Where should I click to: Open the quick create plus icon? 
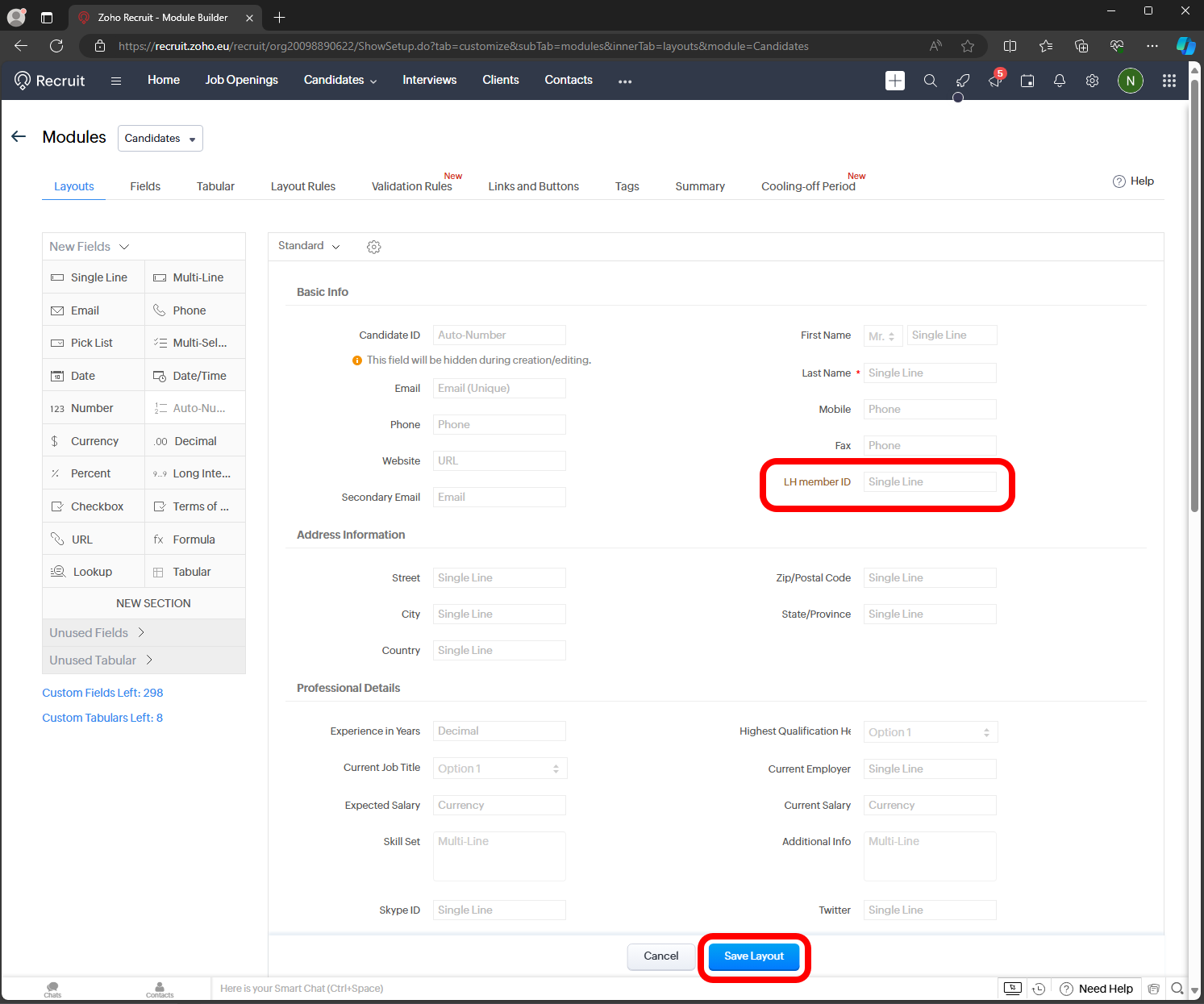tap(895, 81)
